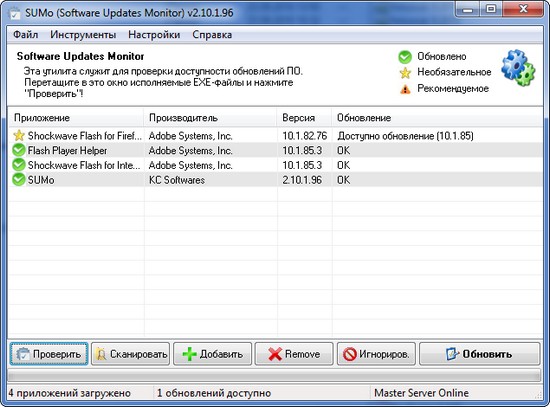
Task: Select the Shockwave Flash for Inte... row
Action: (x=275, y=165)
